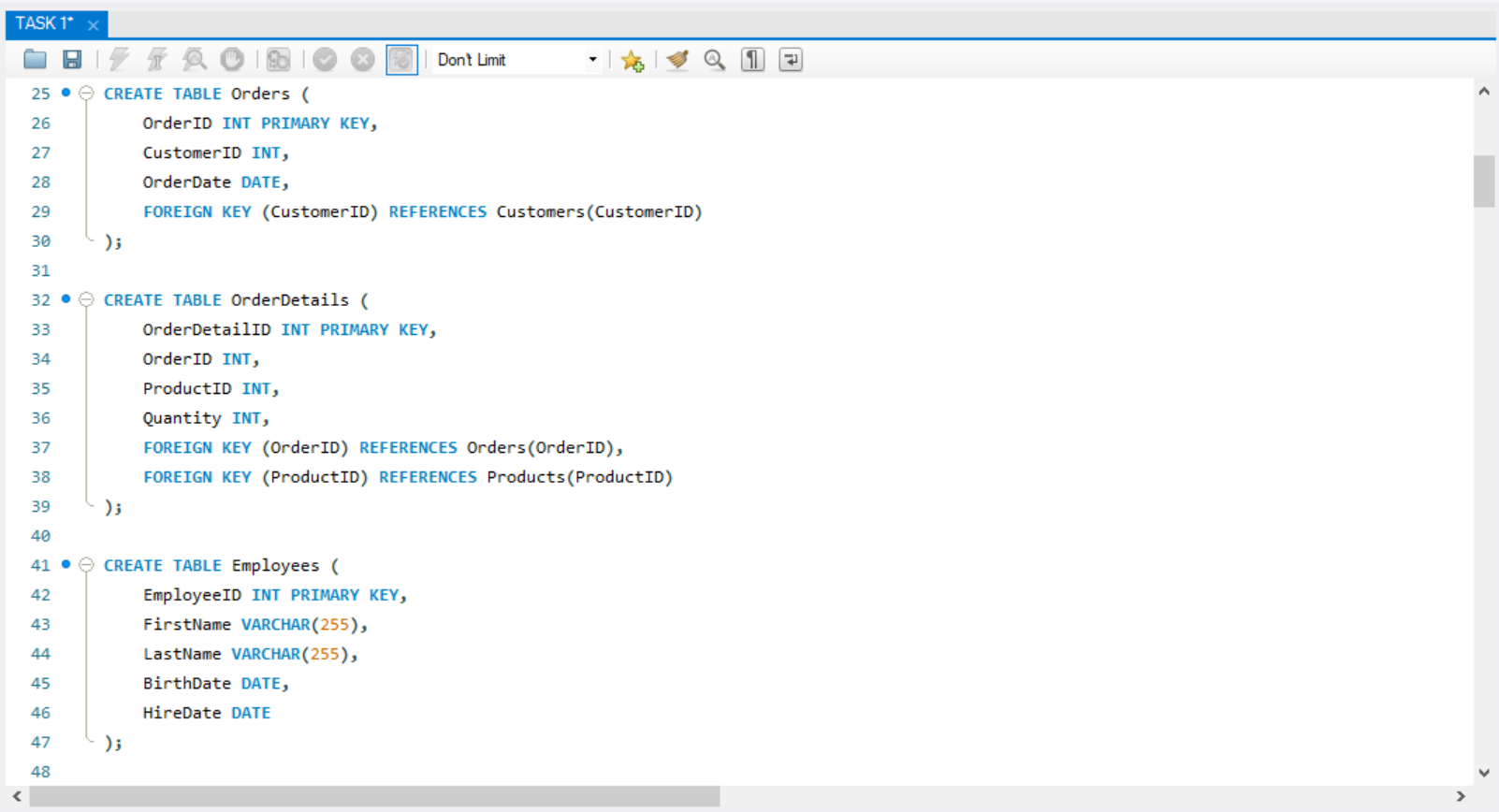Screen dimensions: 1499x812
Task: Rollback transaction X icon
Action: (362, 60)
